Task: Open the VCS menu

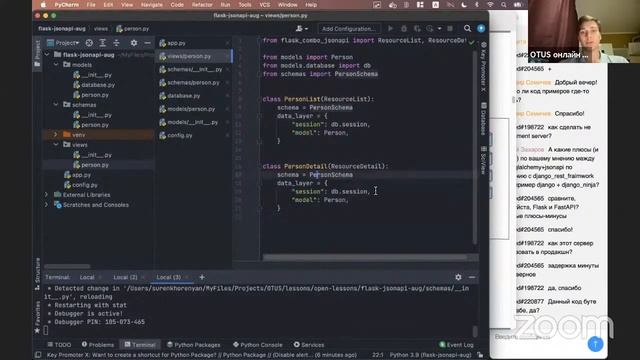Action: pyautogui.click(x=265, y=5)
